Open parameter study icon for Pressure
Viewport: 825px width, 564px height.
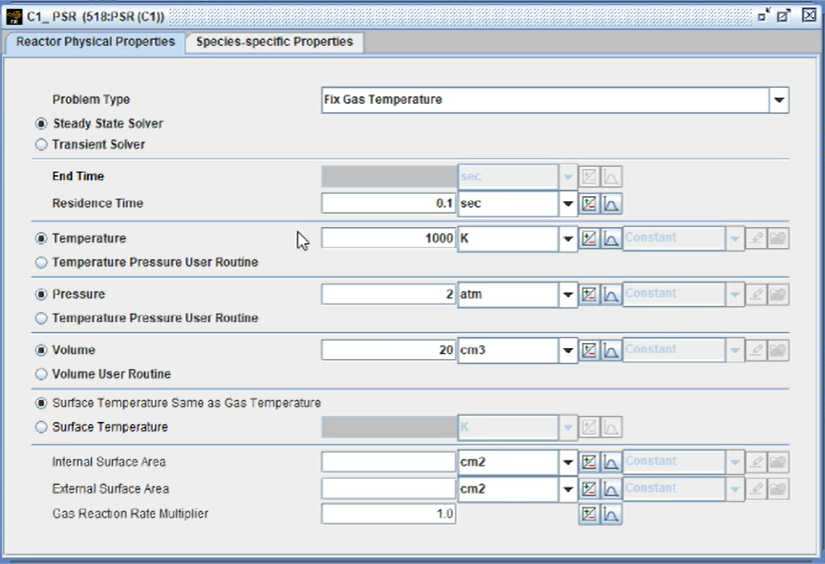coord(589,294)
